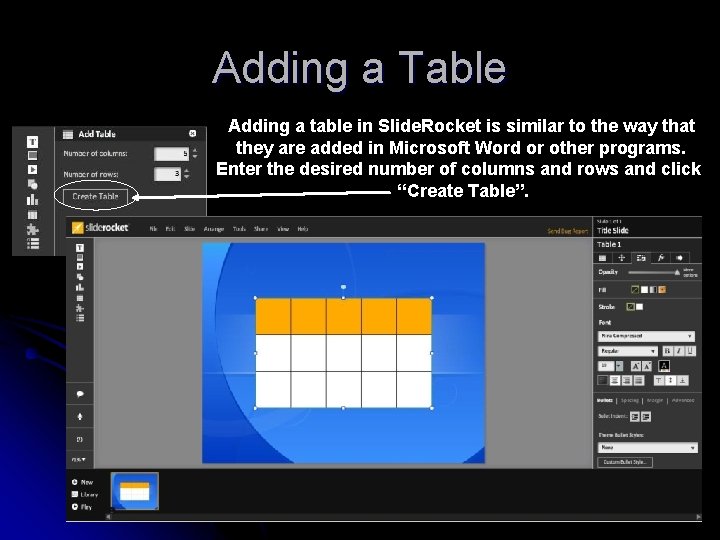Viewport: 720px width, 540px height.
Task: Adjust rows stepper arrows
Action: (x=186, y=174)
